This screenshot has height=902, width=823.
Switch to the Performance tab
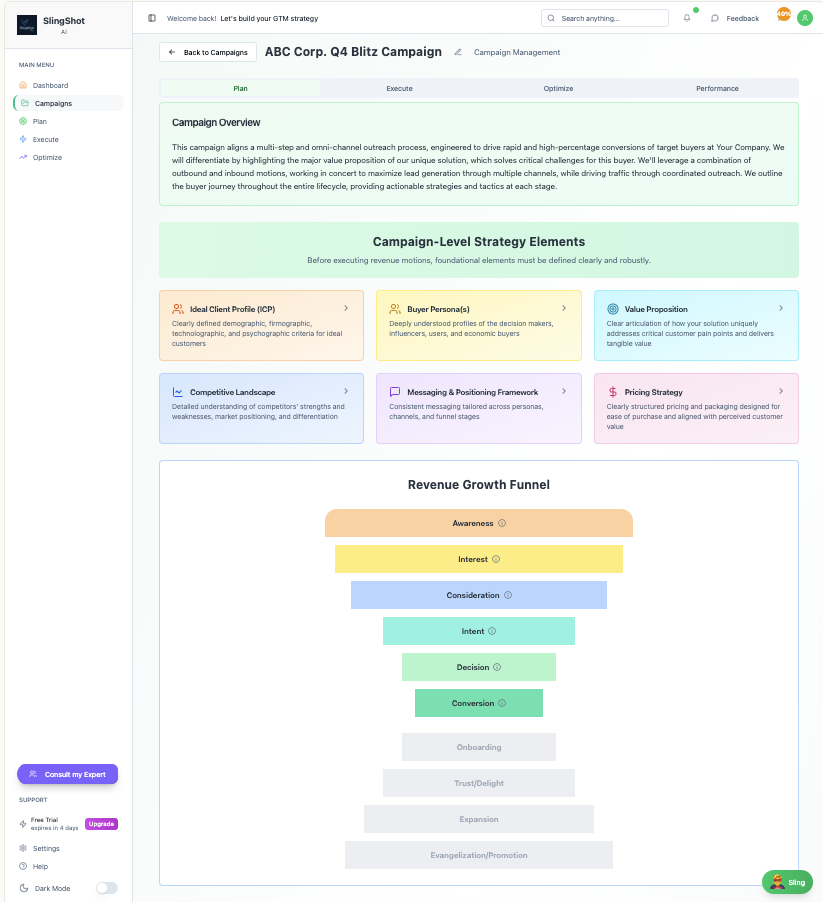click(717, 88)
